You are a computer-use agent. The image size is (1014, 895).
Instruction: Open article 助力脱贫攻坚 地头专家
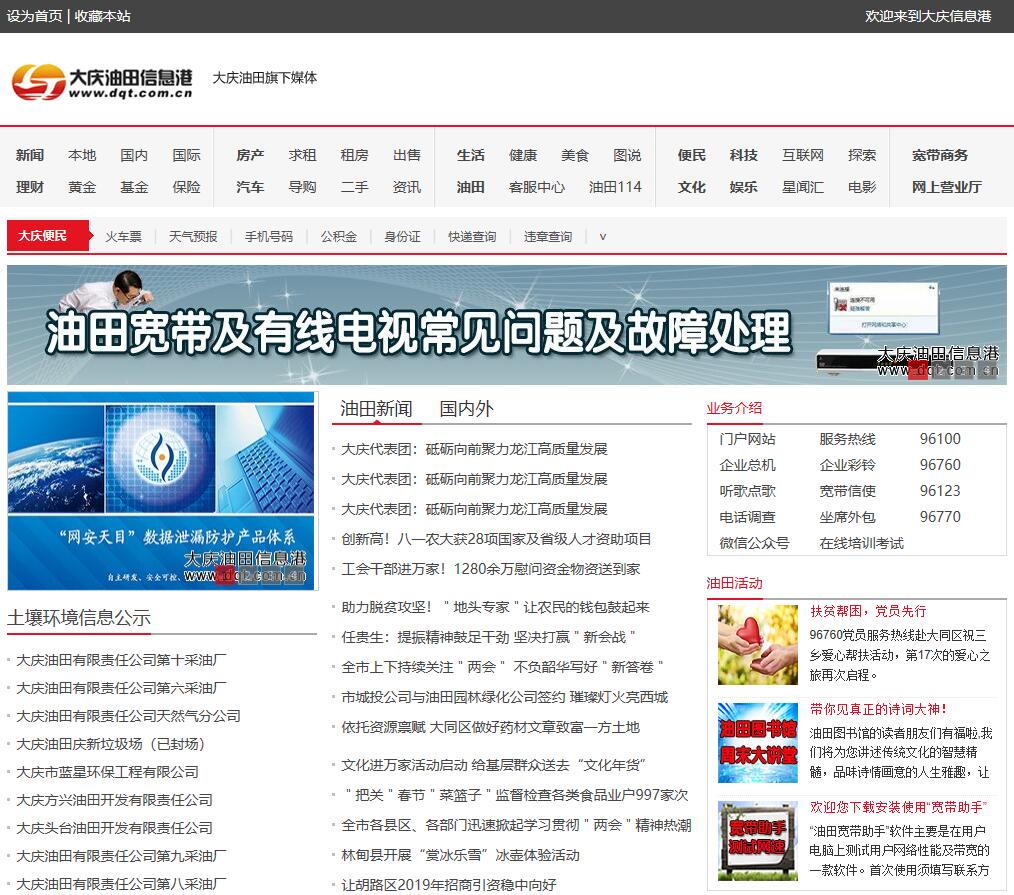495,607
